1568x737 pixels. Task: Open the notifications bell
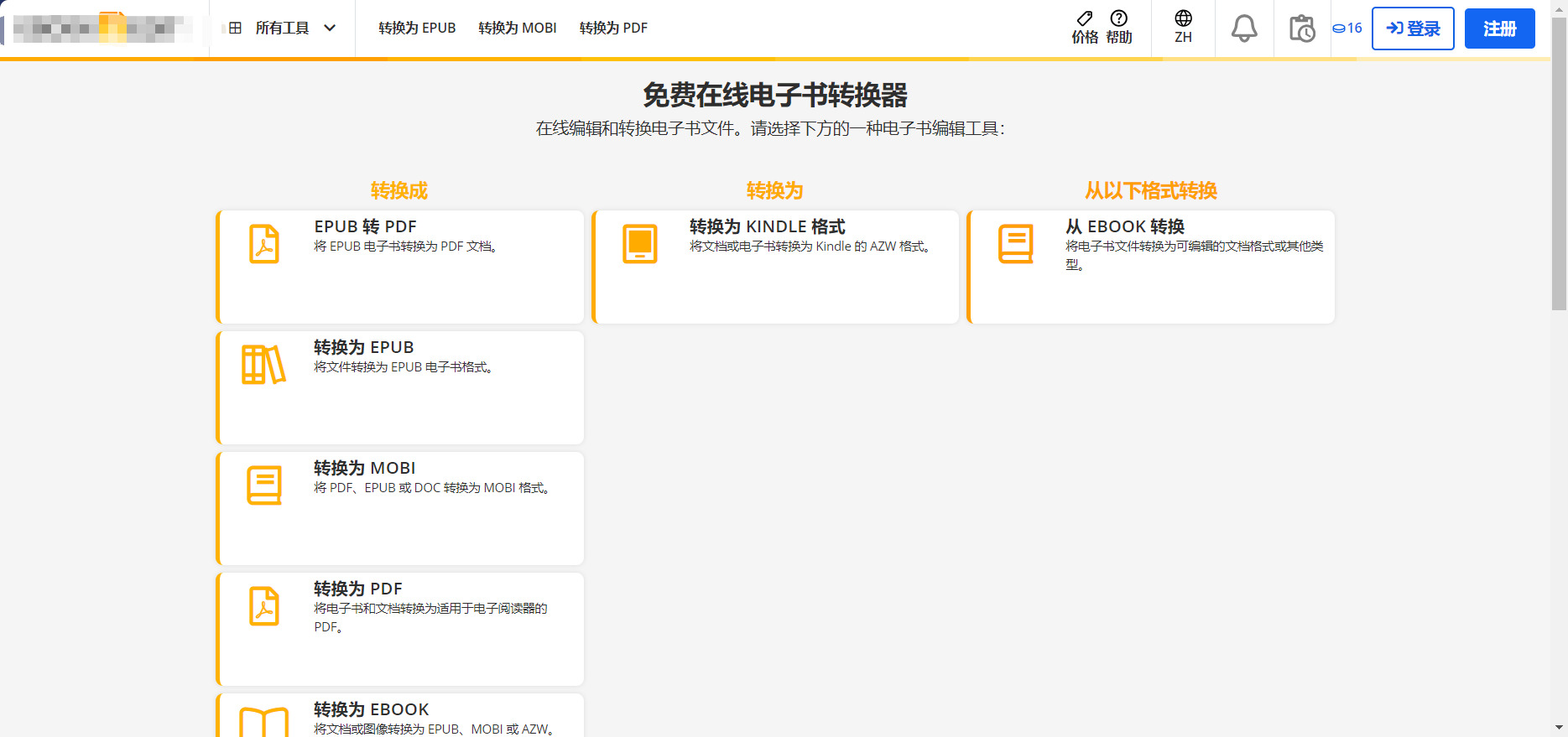click(x=1243, y=29)
